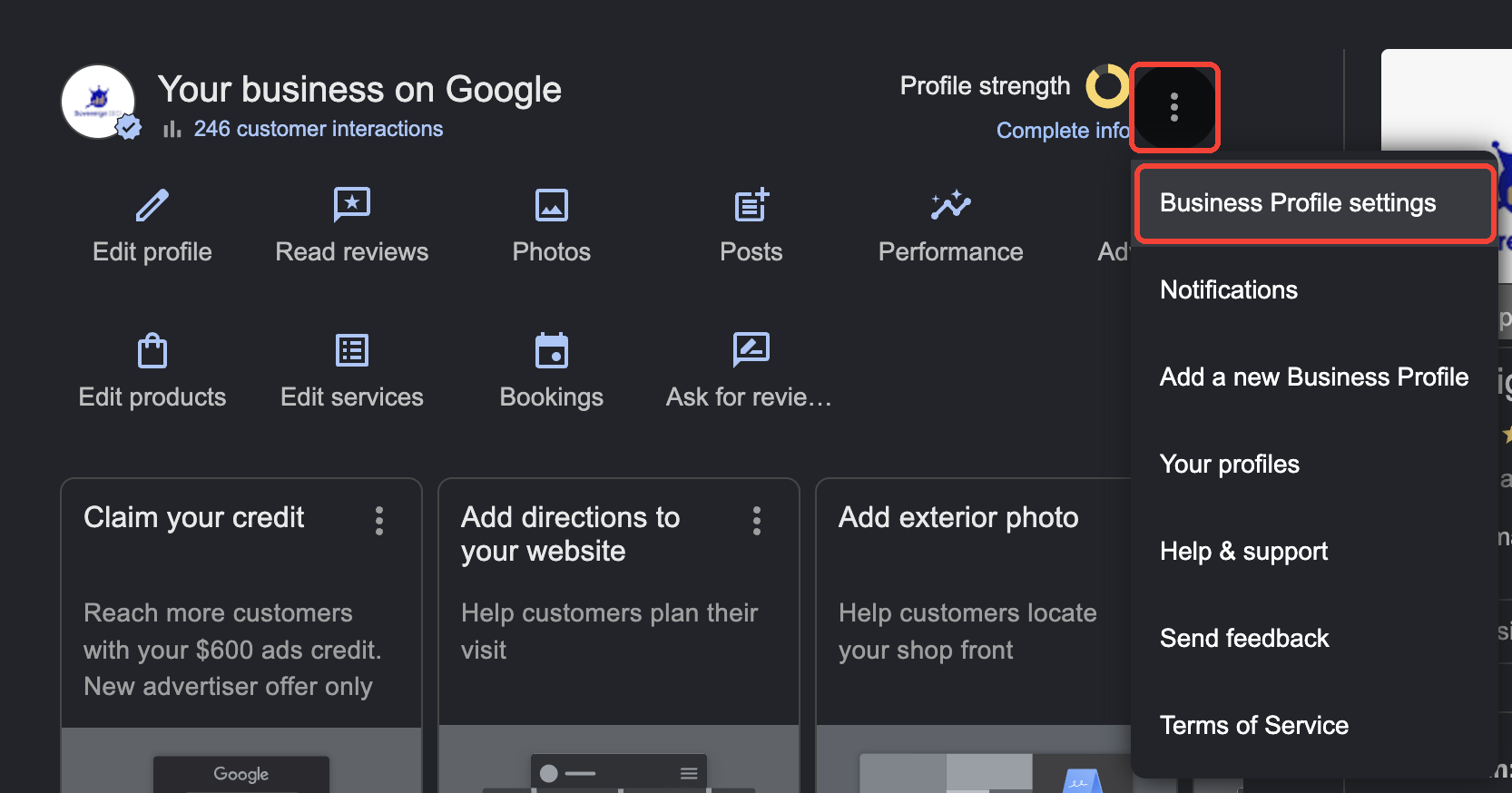Click the Profile strength ring indicator
The image size is (1512, 793).
click(x=1107, y=86)
